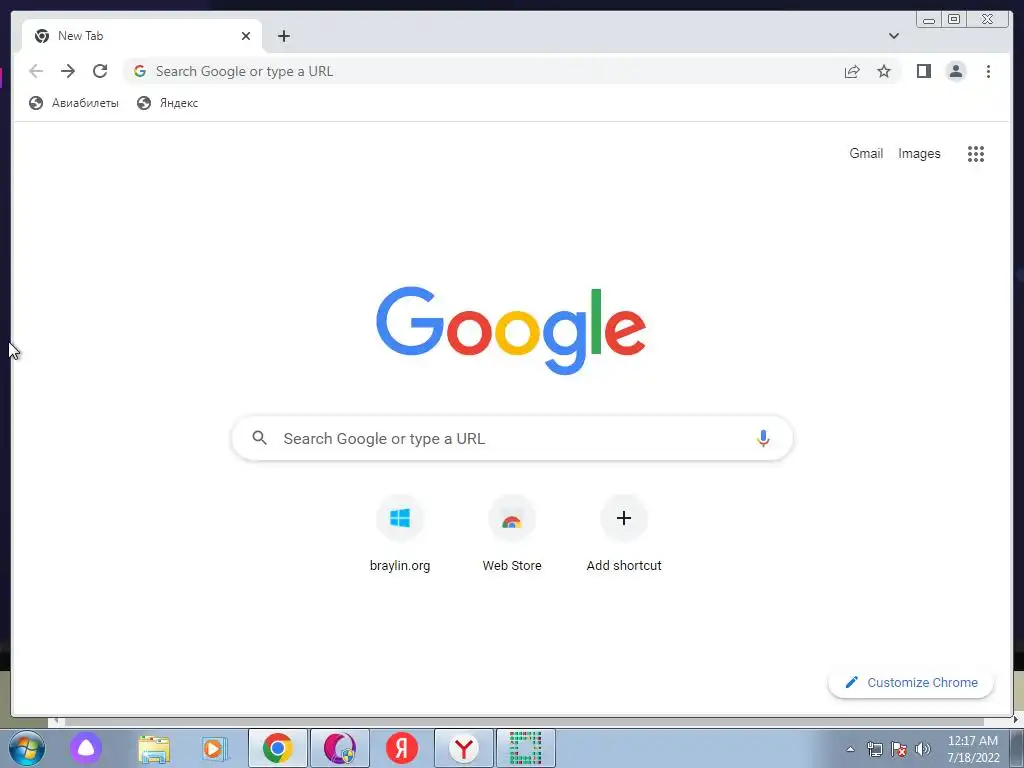Open the clock showing 12:17 AM
The image size is (1024, 768).
pos(973,749)
